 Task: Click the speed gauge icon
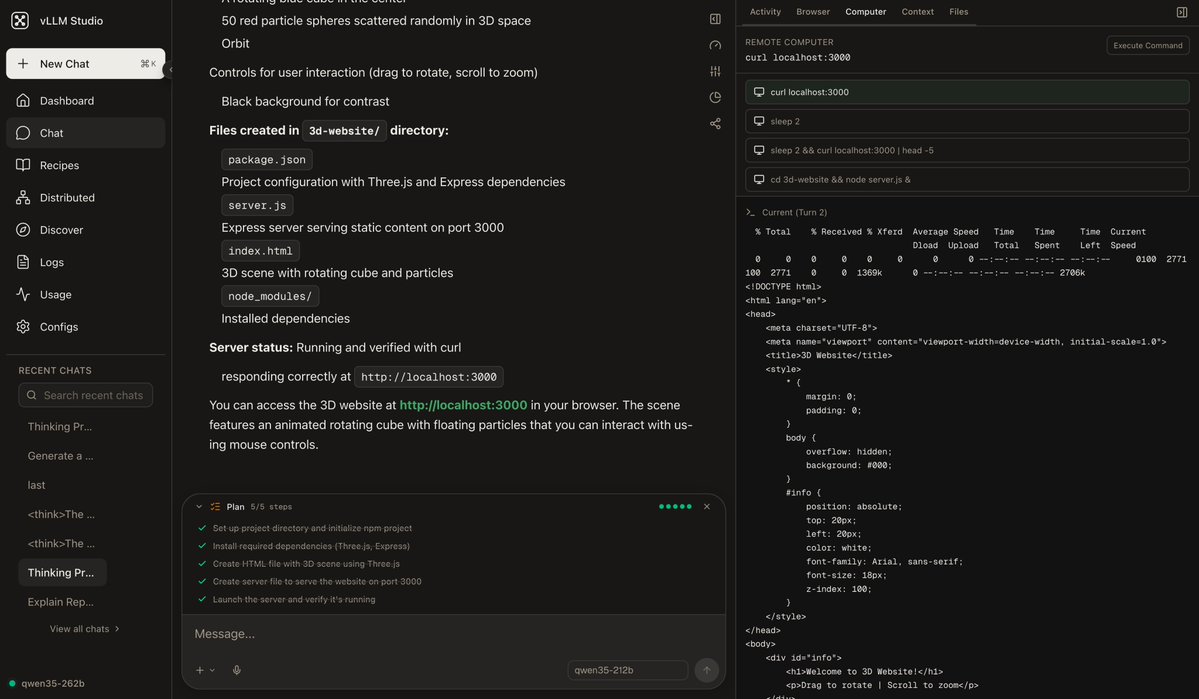point(715,45)
